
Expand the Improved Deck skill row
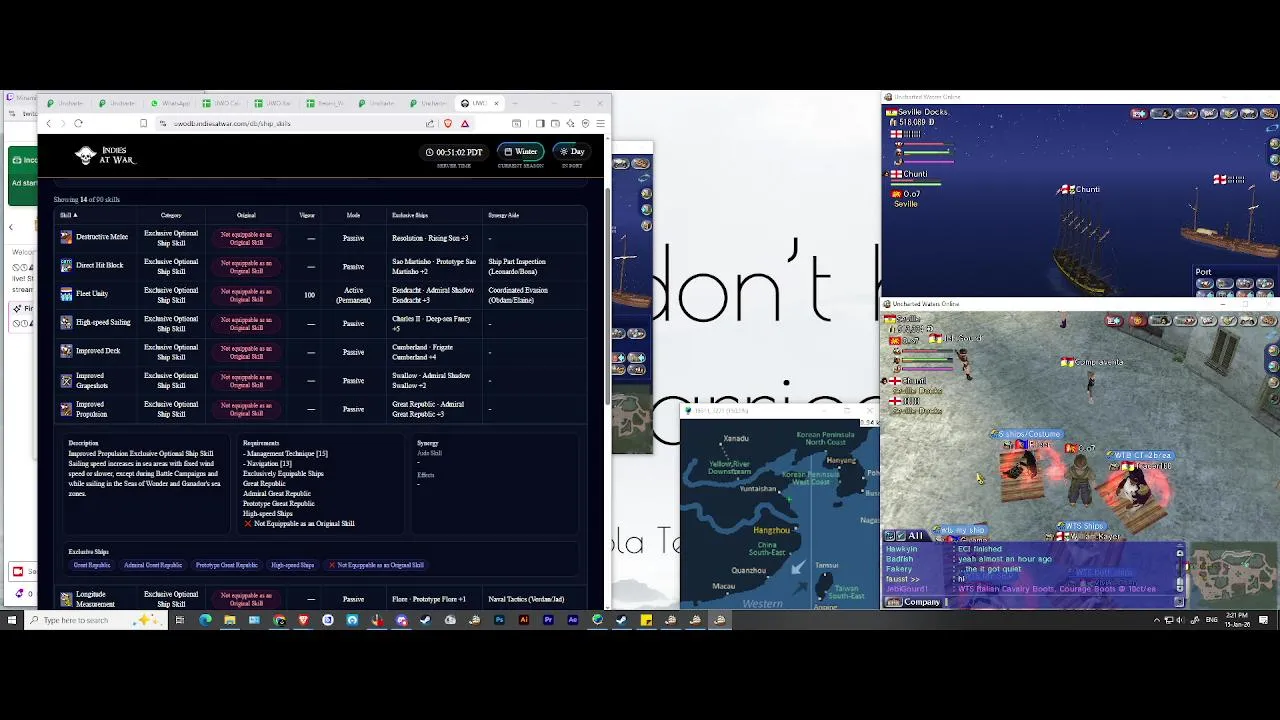click(x=320, y=352)
